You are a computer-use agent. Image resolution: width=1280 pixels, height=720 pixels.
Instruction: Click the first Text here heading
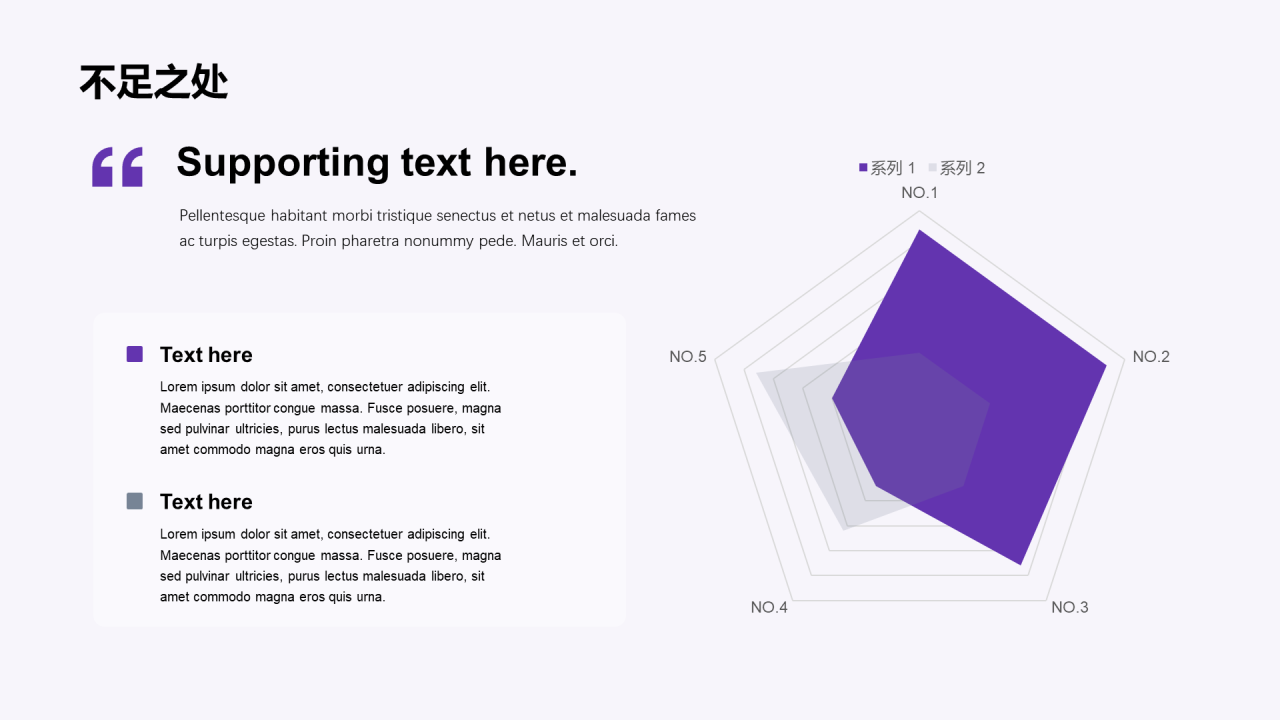point(206,355)
